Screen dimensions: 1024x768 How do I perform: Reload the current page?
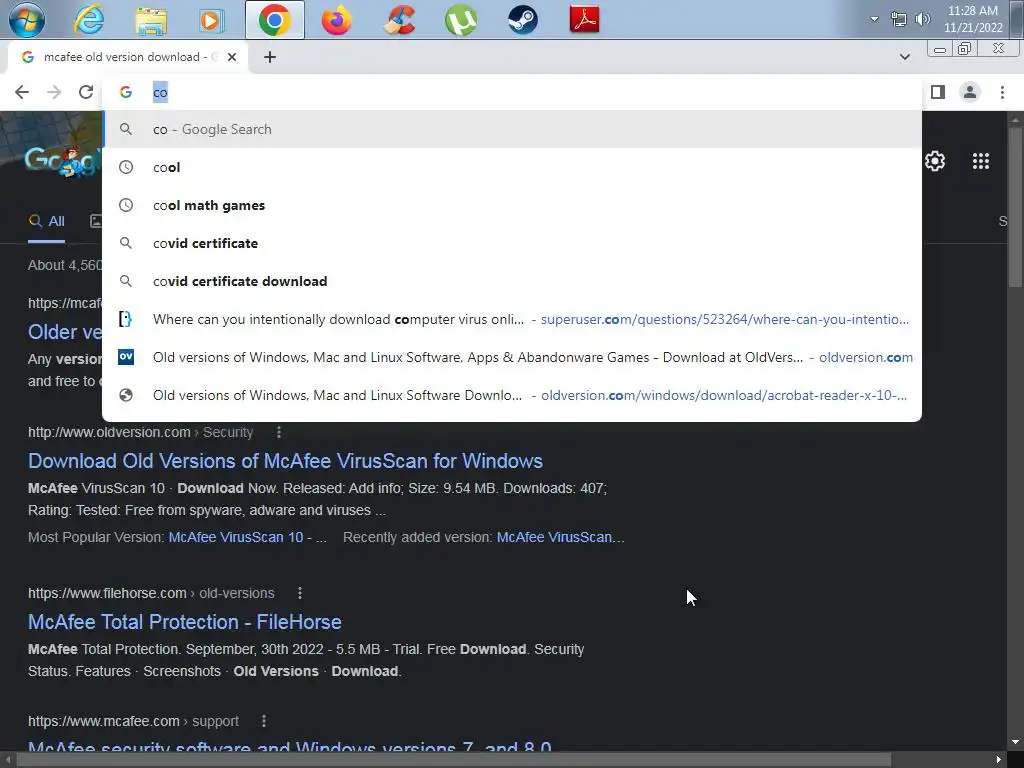(86, 92)
